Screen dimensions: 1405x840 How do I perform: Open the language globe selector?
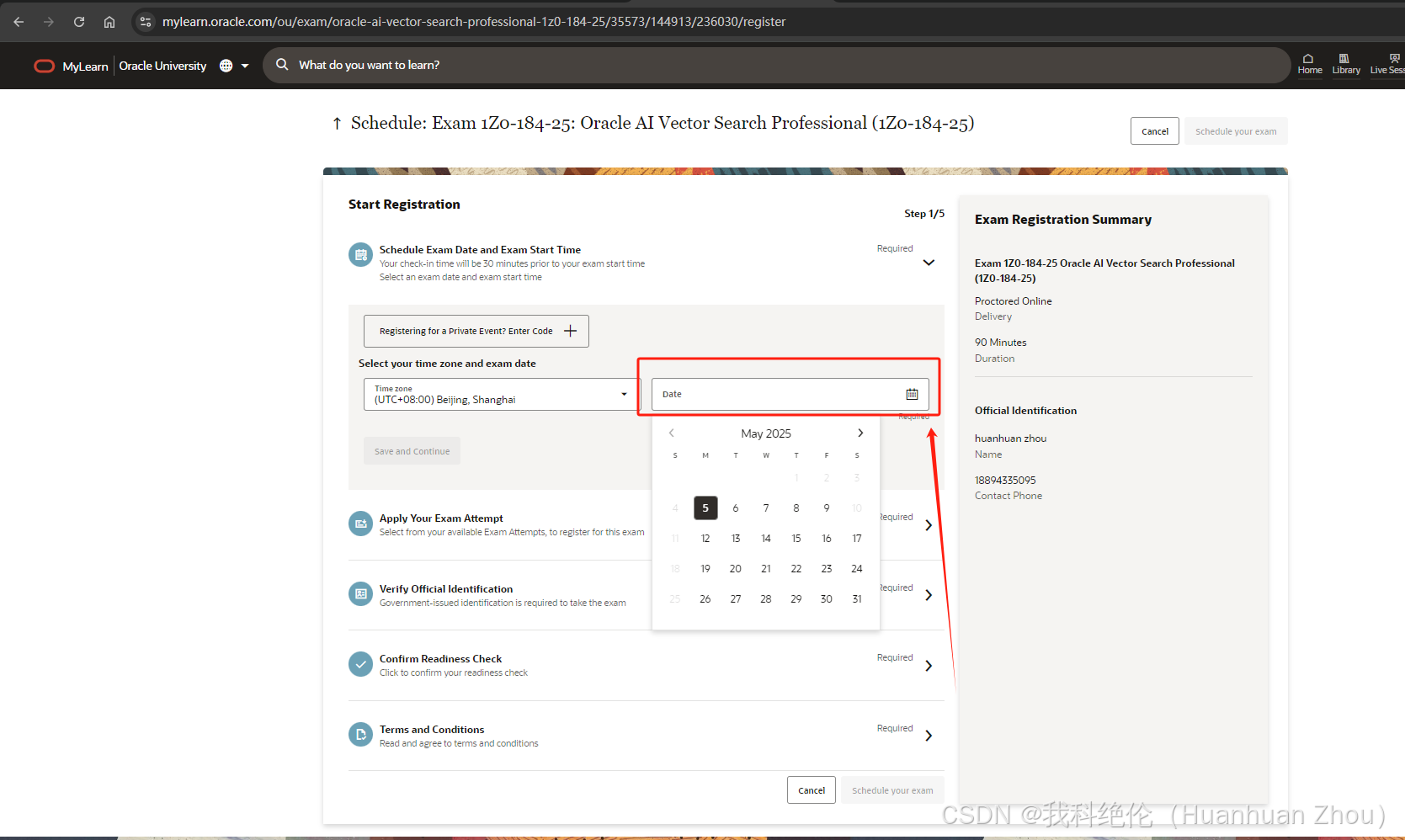pos(234,66)
